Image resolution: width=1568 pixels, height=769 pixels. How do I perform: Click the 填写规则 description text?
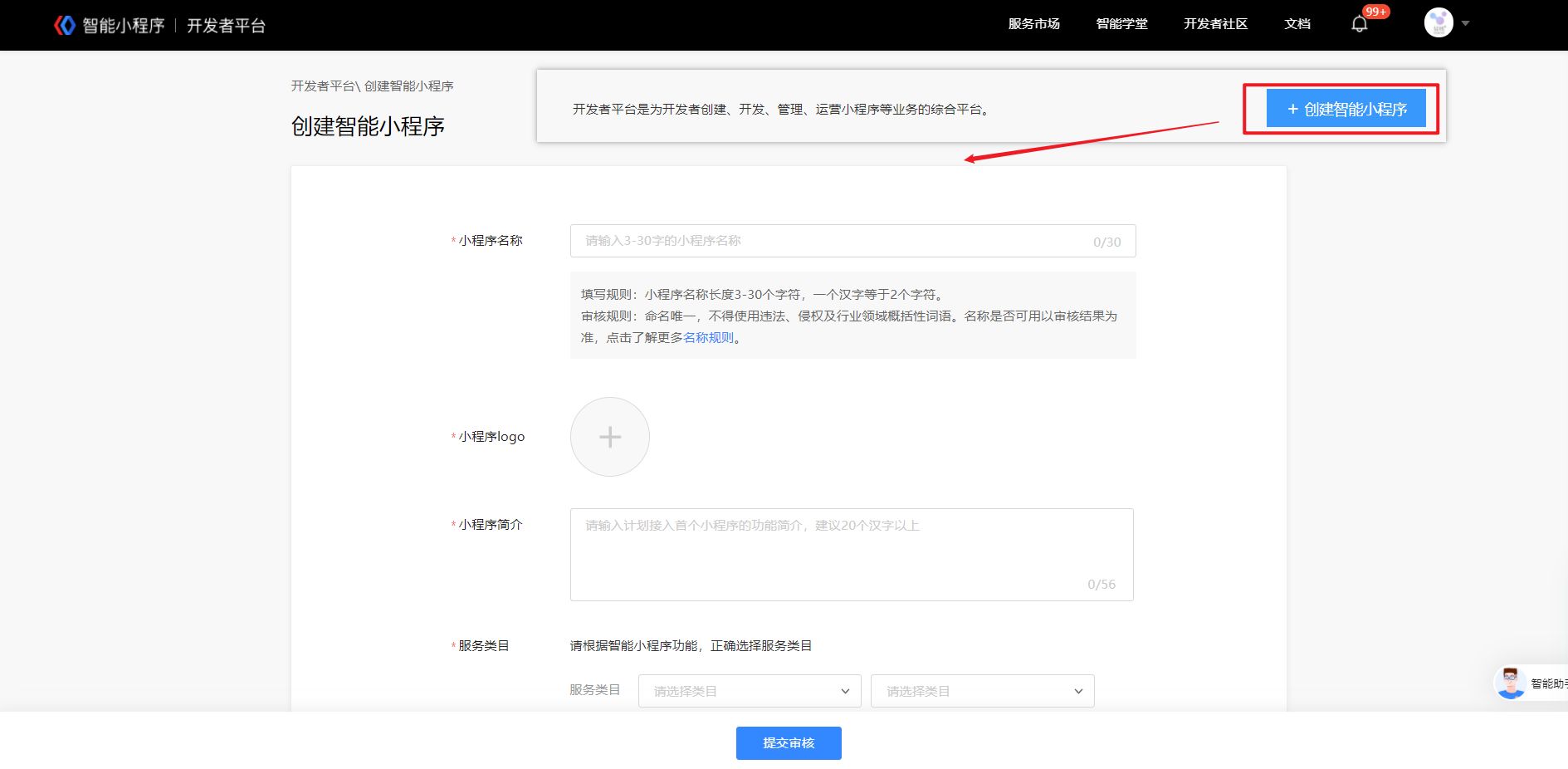[762, 295]
